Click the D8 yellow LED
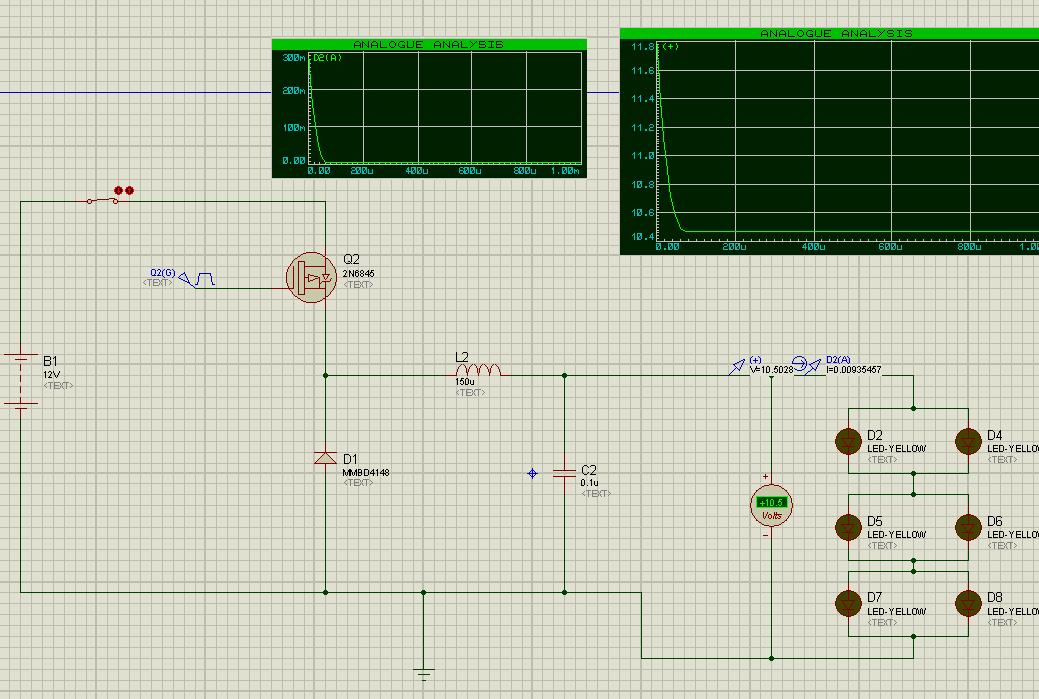This screenshot has width=1039, height=699. tap(968, 604)
